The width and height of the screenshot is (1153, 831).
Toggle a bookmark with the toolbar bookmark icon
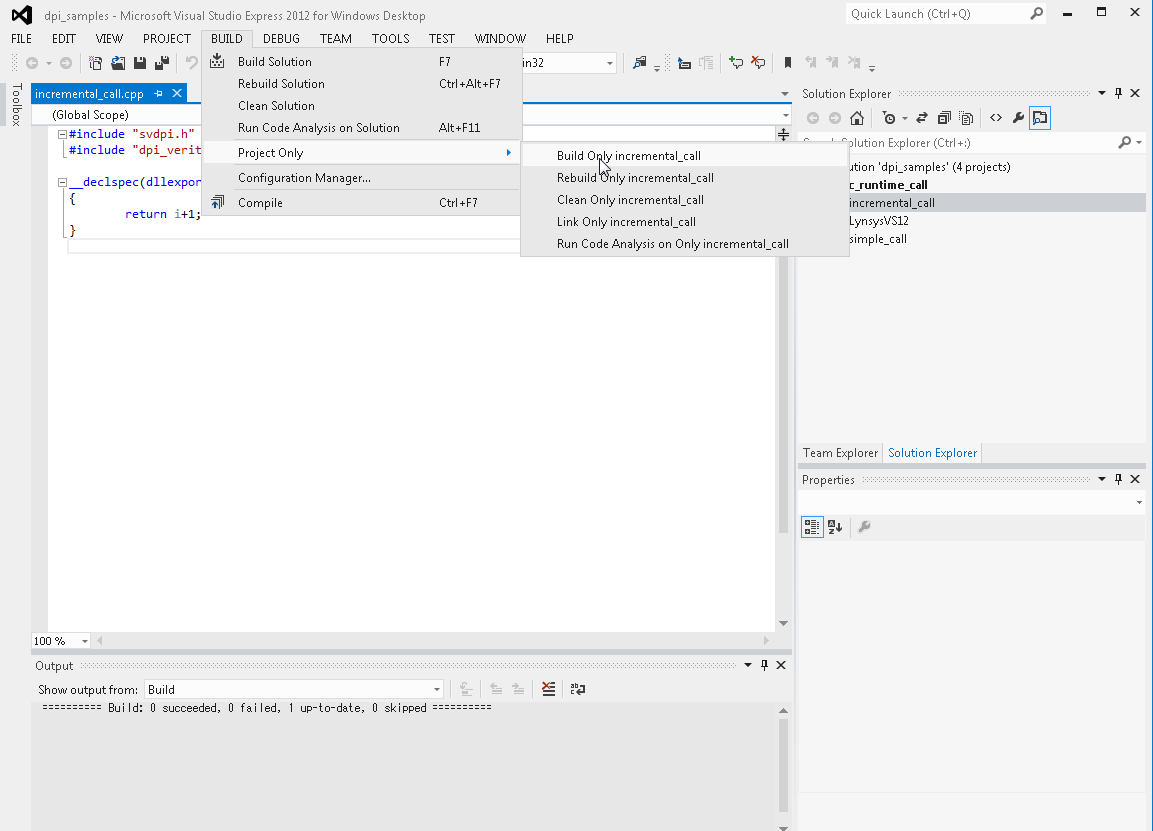click(x=788, y=63)
